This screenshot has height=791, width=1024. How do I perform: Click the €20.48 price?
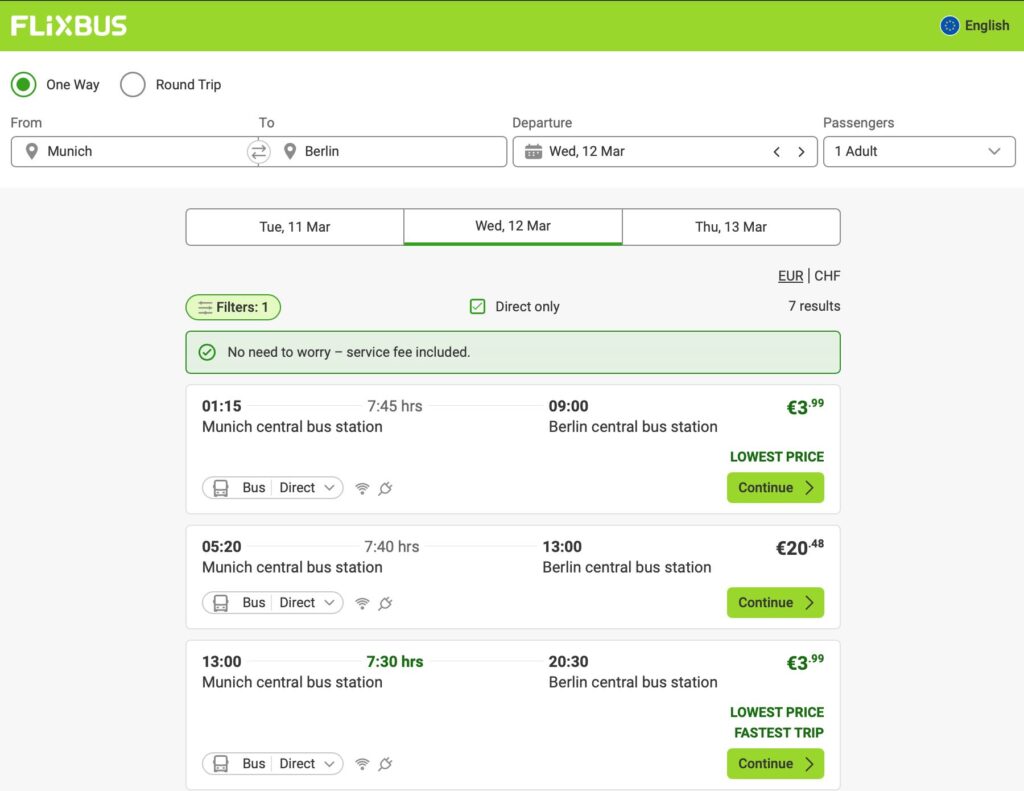coord(799,547)
